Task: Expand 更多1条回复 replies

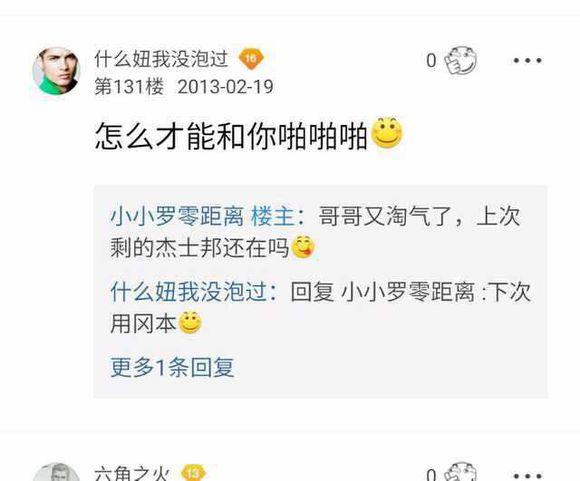Action: coord(172,367)
